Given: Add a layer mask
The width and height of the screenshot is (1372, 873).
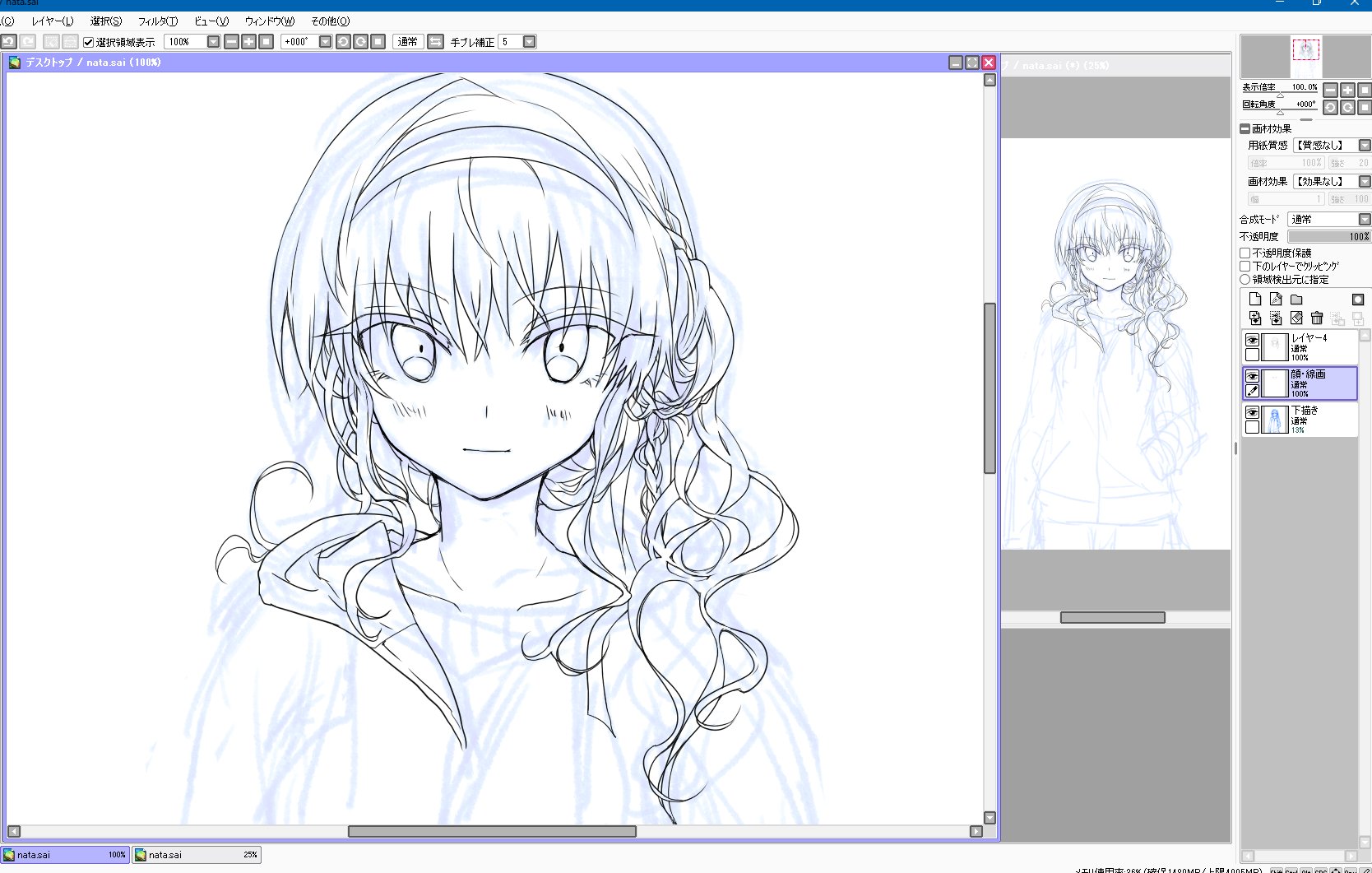Looking at the screenshot, I should [x=1358, y=300].
